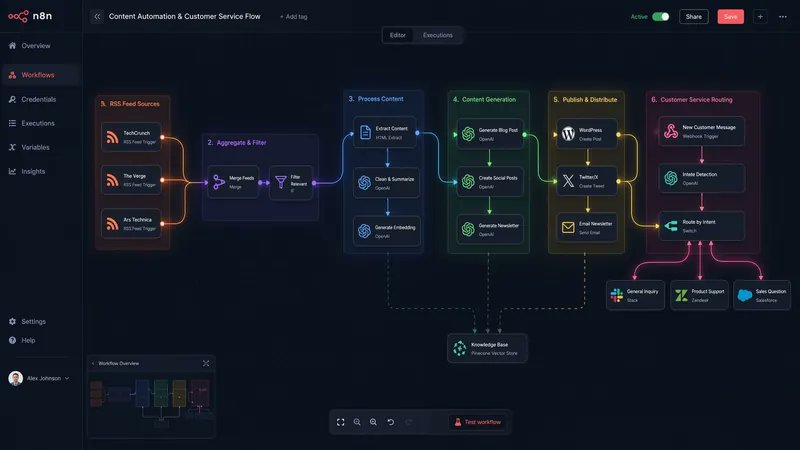The image size is (800, 450).
Task: Open the Knowledge Base Pinecone node
Action: [x=487, y=348]
